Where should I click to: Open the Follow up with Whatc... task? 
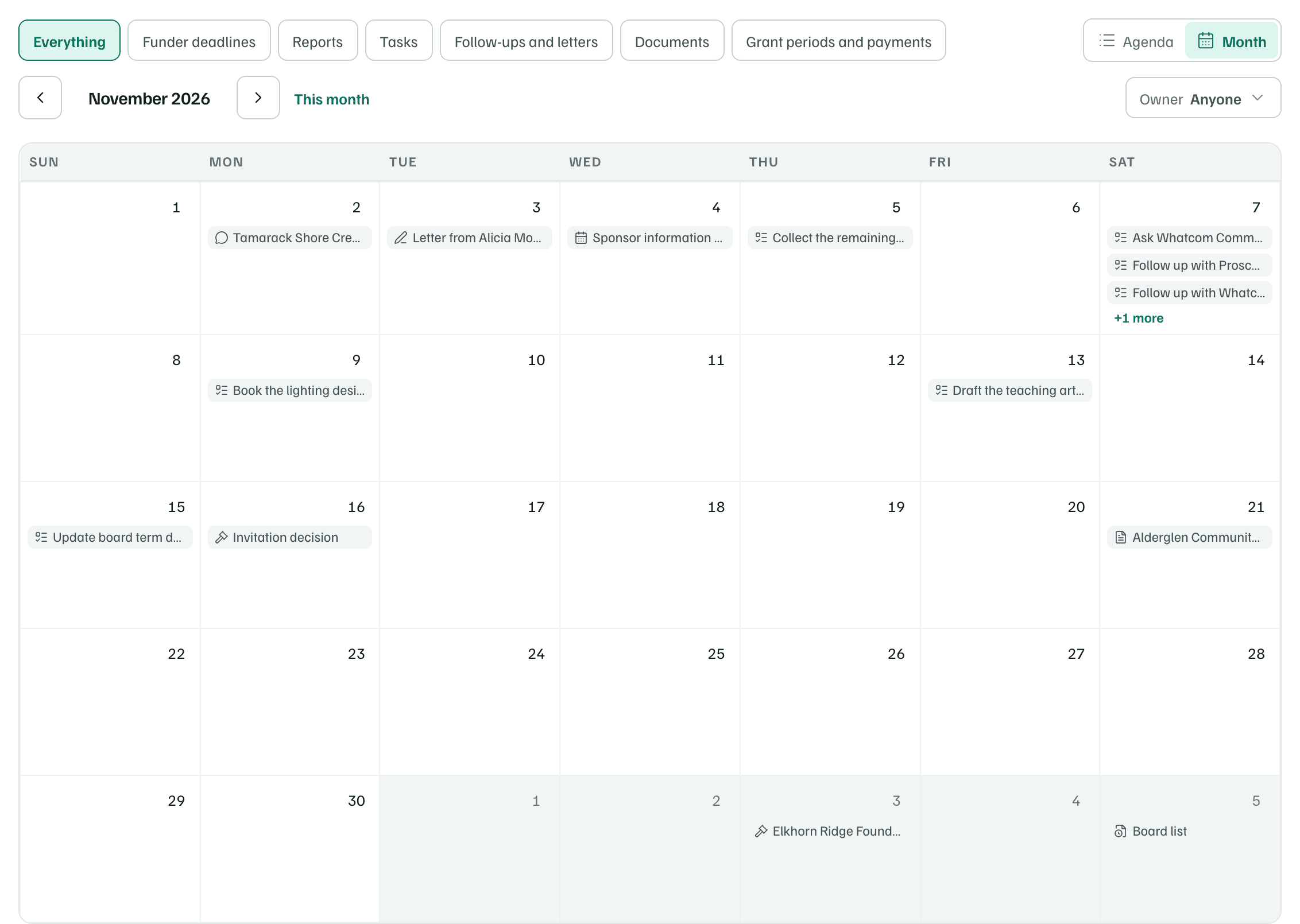click(1190, 293)
